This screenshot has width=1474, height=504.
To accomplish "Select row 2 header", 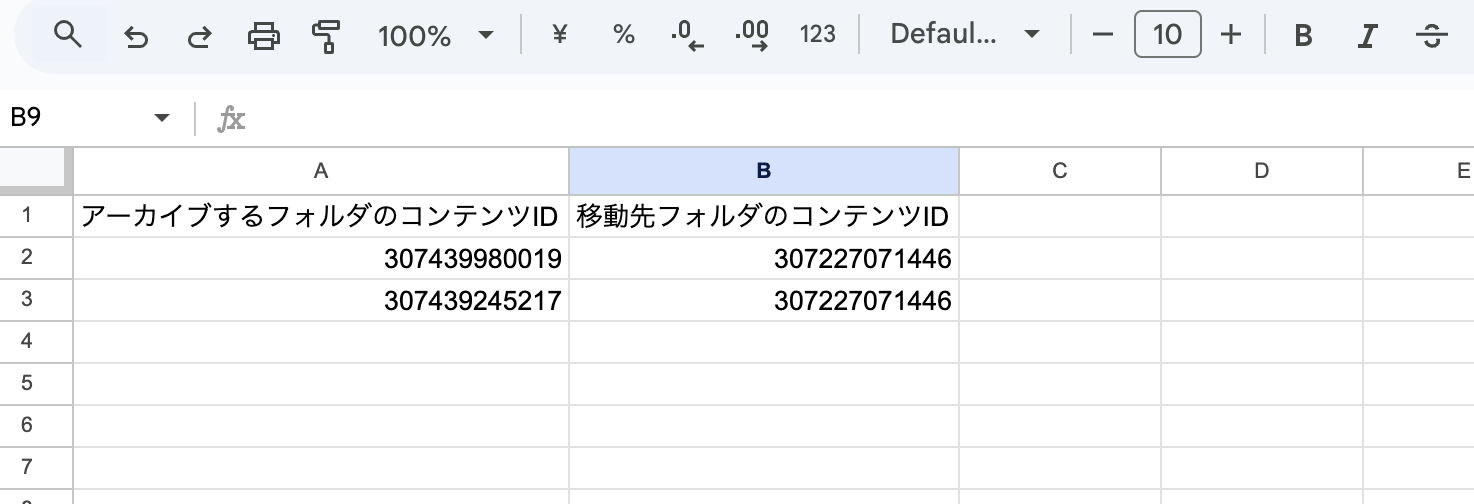I will tap(36, 257).
